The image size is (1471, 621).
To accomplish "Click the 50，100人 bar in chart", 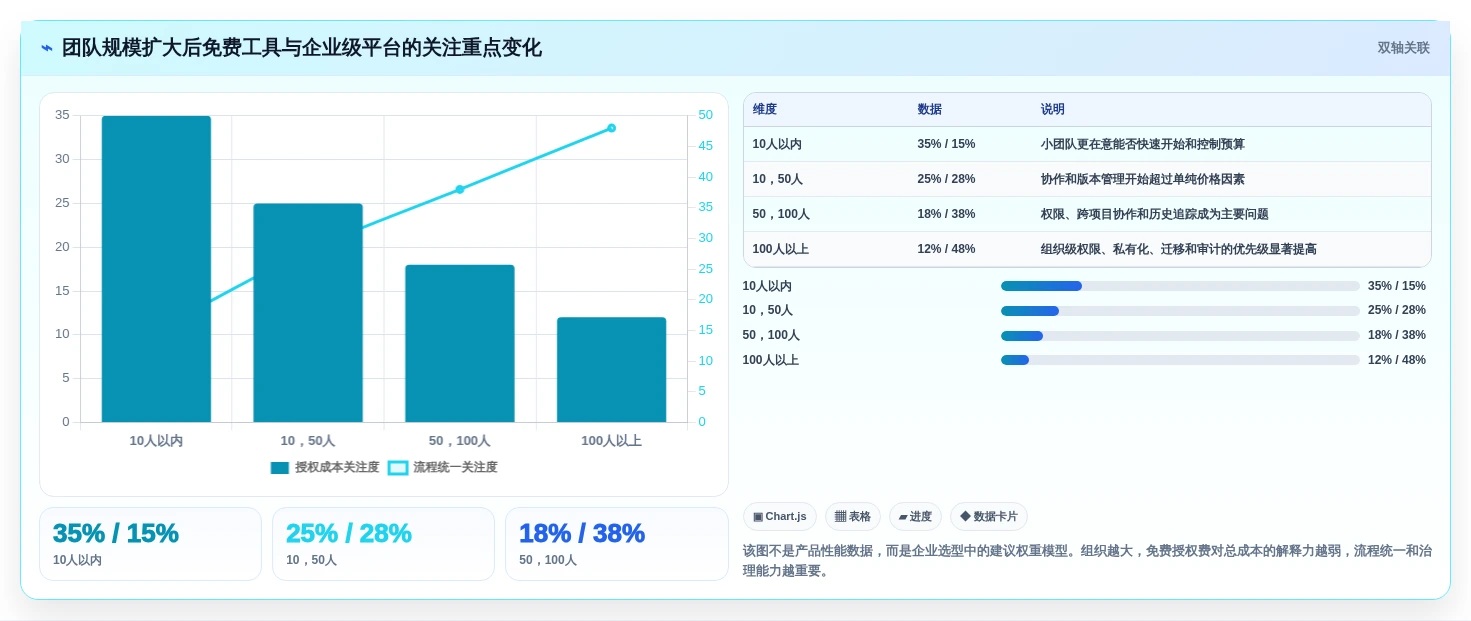I will (x=460, y=344).
